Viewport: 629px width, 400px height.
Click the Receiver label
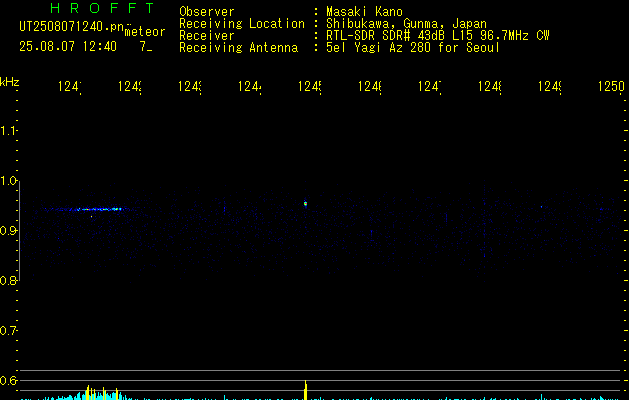tap(207, 36)
